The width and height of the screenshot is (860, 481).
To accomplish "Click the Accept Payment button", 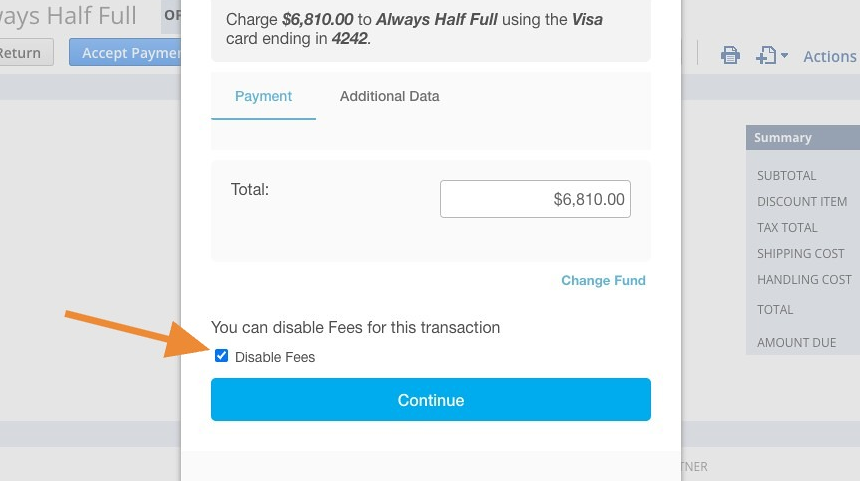I will (126, 53).
